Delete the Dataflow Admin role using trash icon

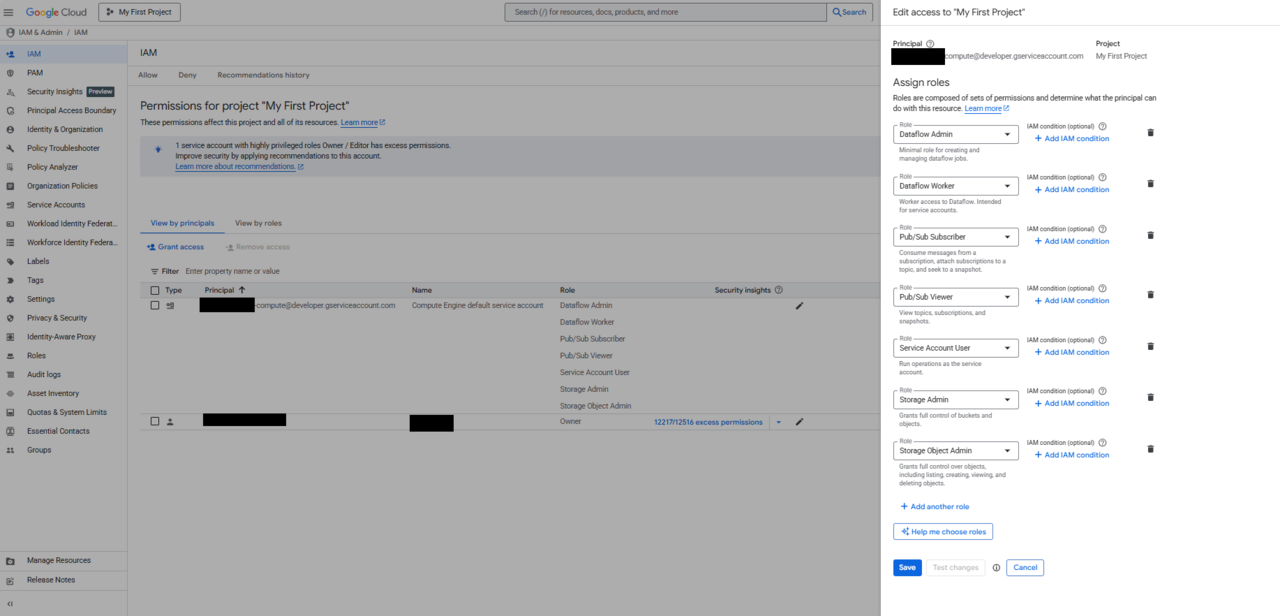[x=1150, y=132]
